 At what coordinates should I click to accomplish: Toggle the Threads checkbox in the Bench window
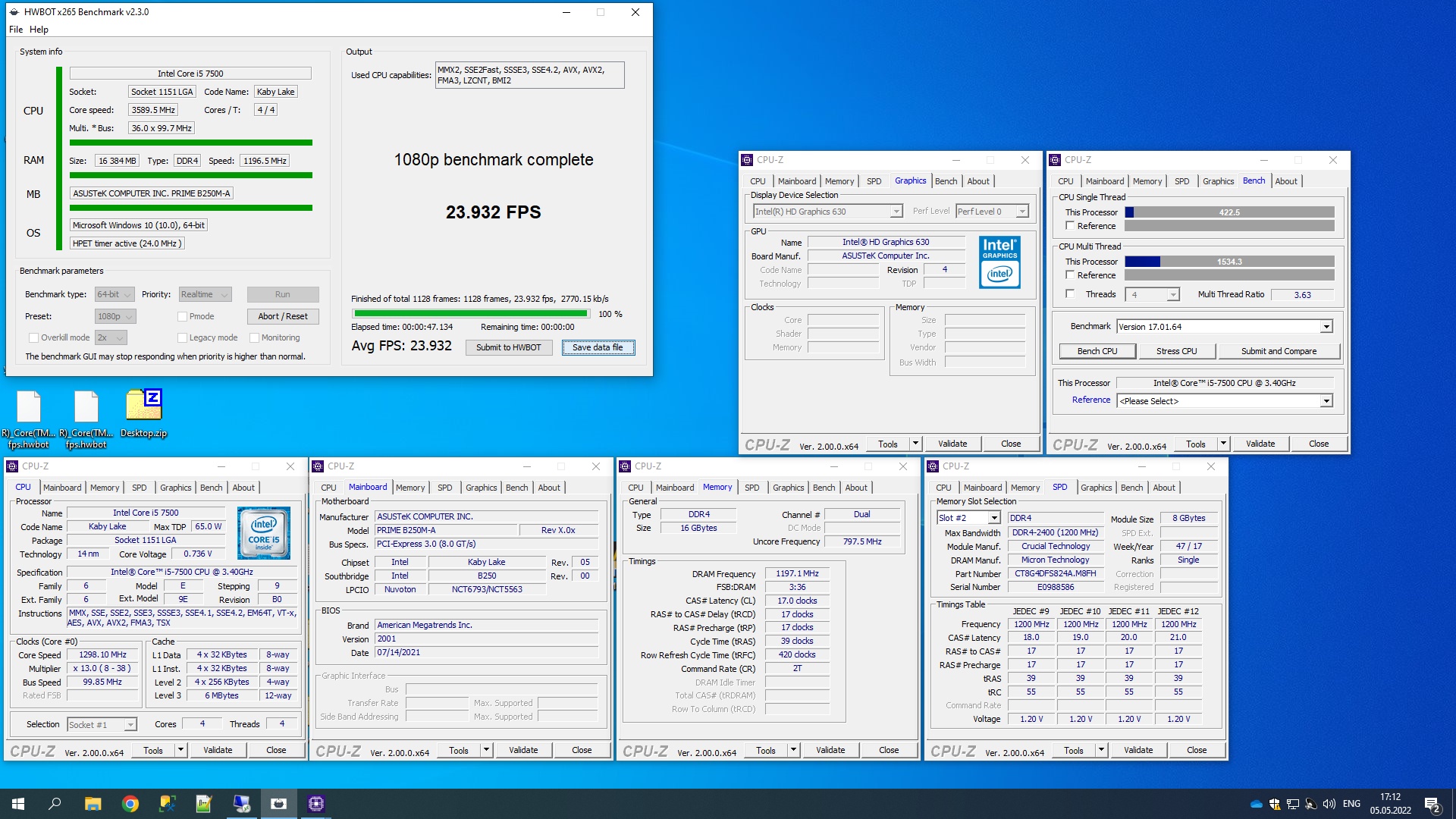pyautogui.click(x=1070, y=294)
